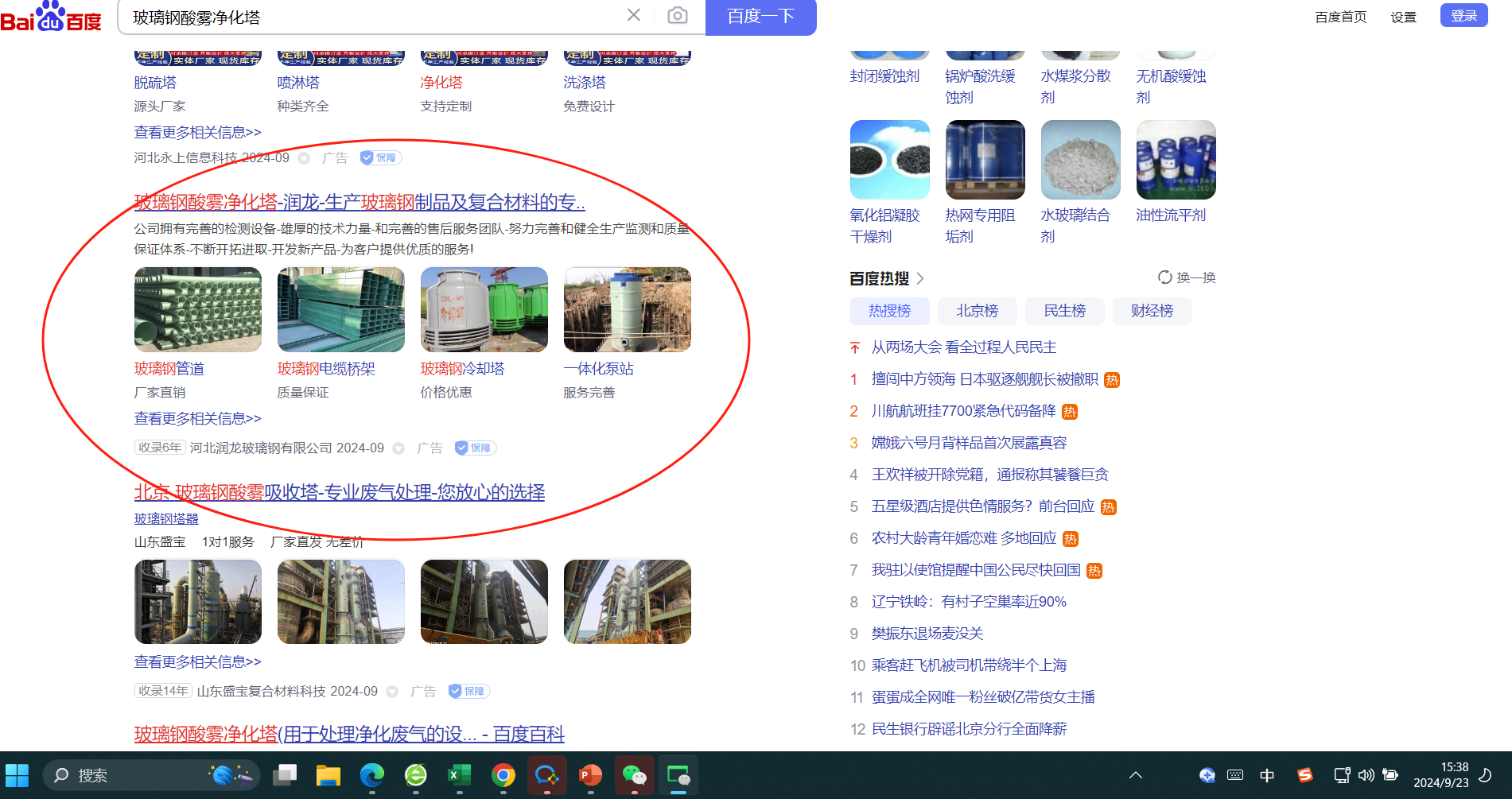Switch to the 北京榜 tab
The height and width of the screenshot is (799, 1512).
click(978, 311)
